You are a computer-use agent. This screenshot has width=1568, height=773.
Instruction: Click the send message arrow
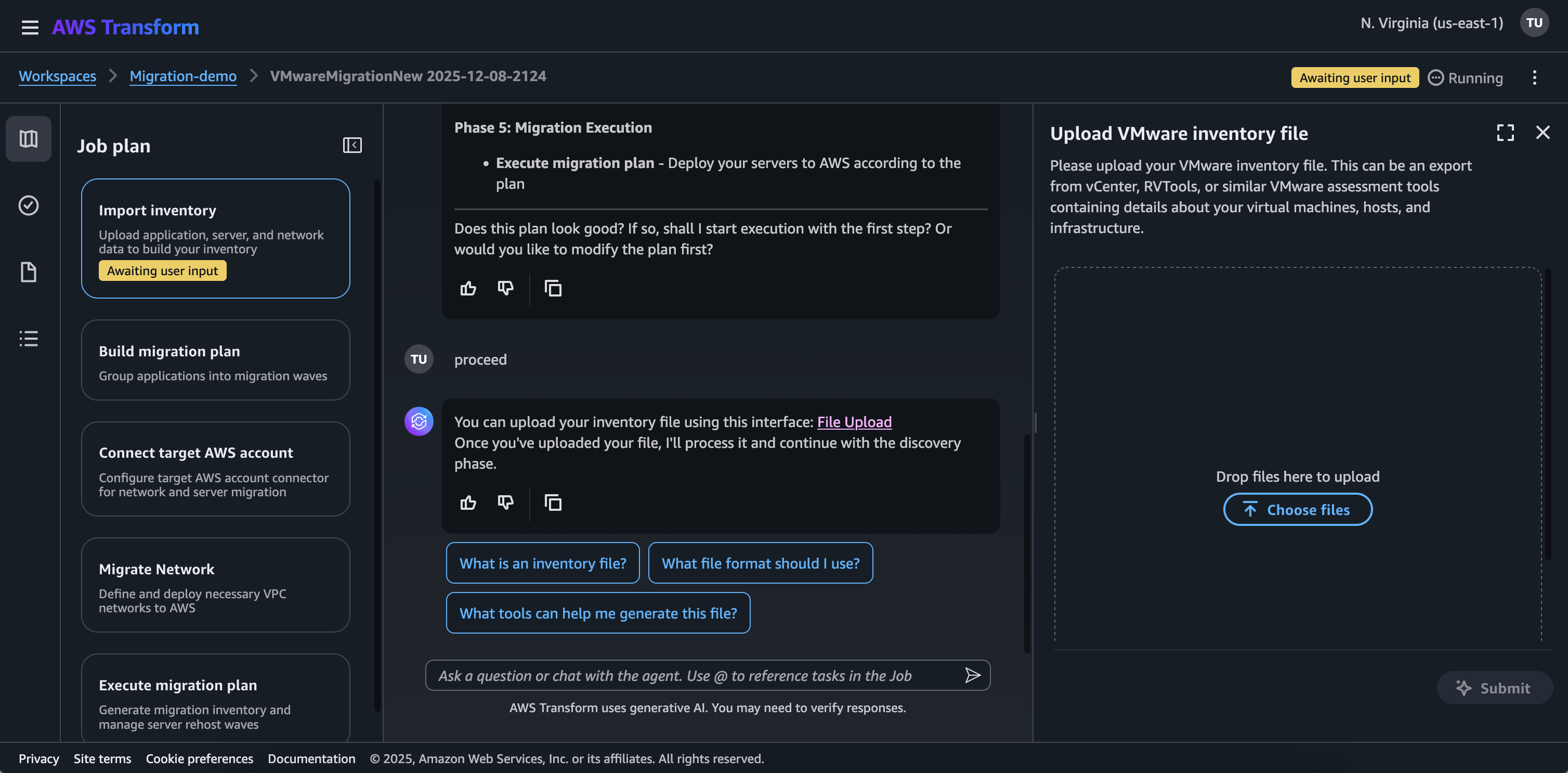[x=973, y=675]
